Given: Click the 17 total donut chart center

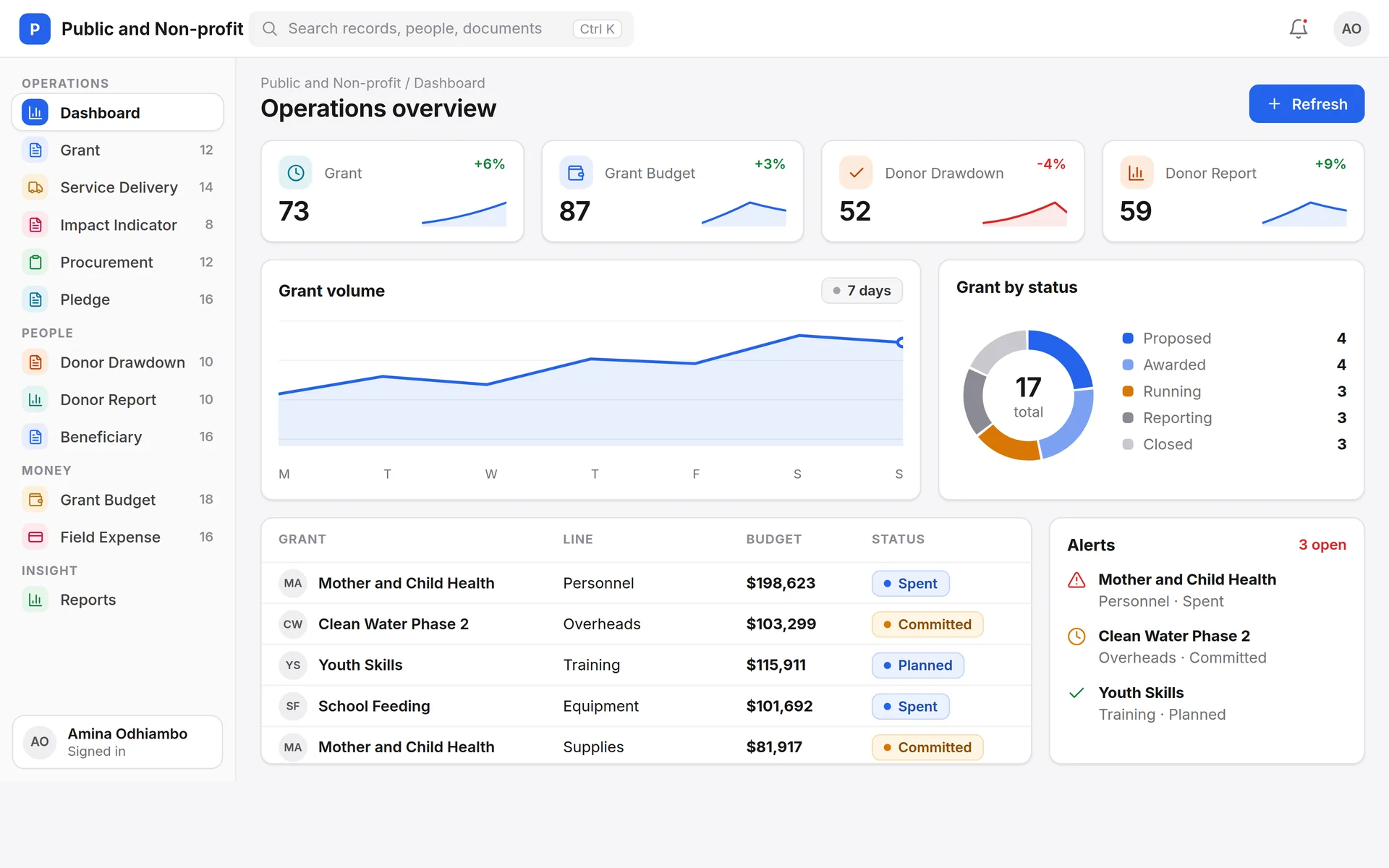Looking at the screenshot, I should pos(1028,396).
